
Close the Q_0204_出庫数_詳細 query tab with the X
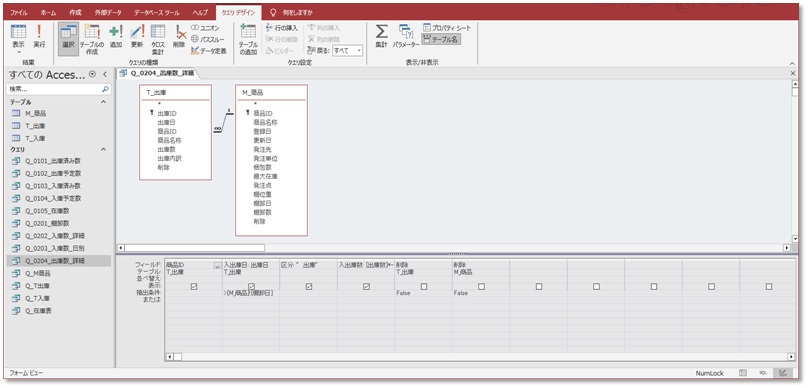tap(793, 73)
